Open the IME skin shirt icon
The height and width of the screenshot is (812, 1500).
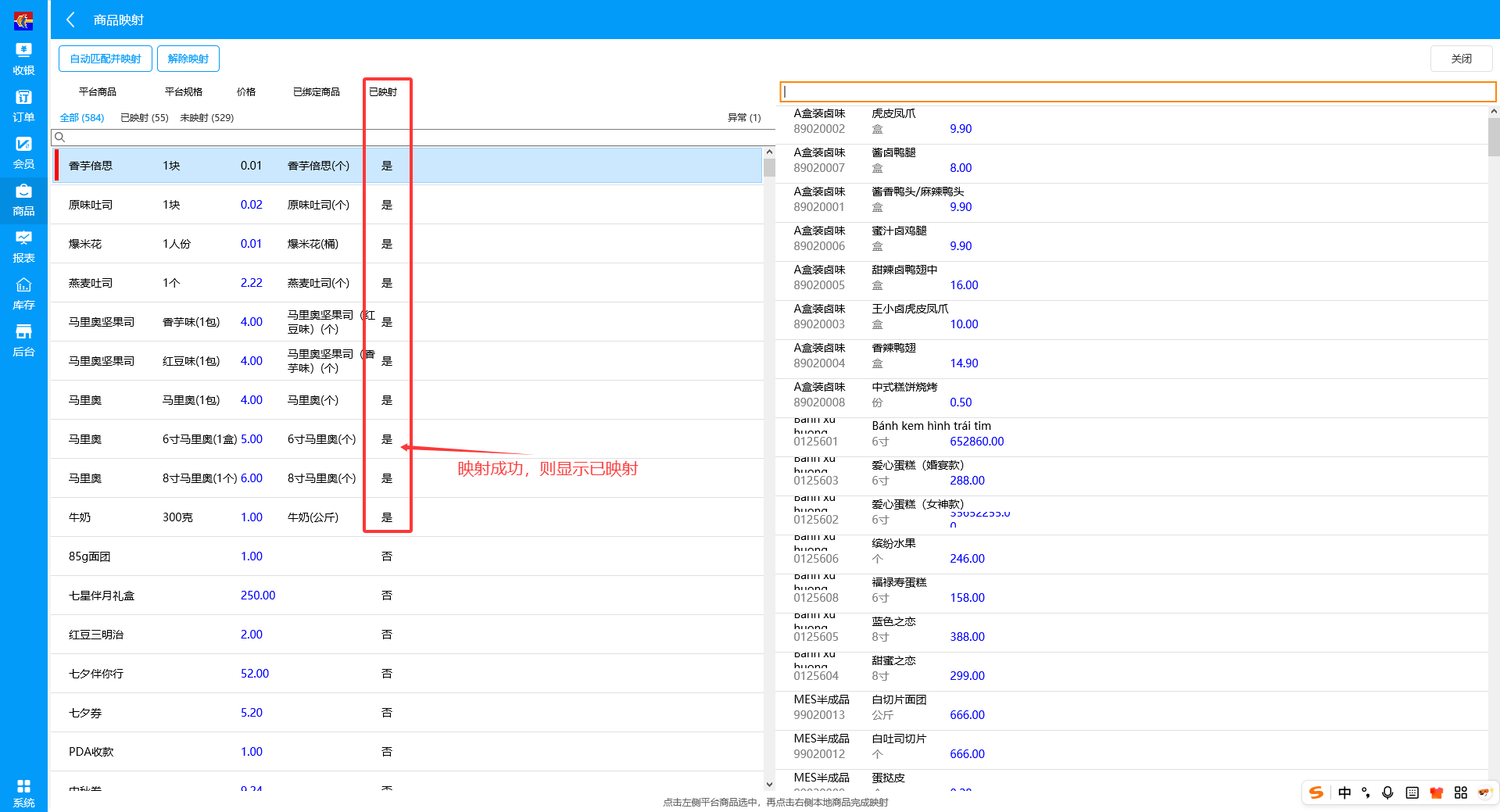pos(1436,792)
